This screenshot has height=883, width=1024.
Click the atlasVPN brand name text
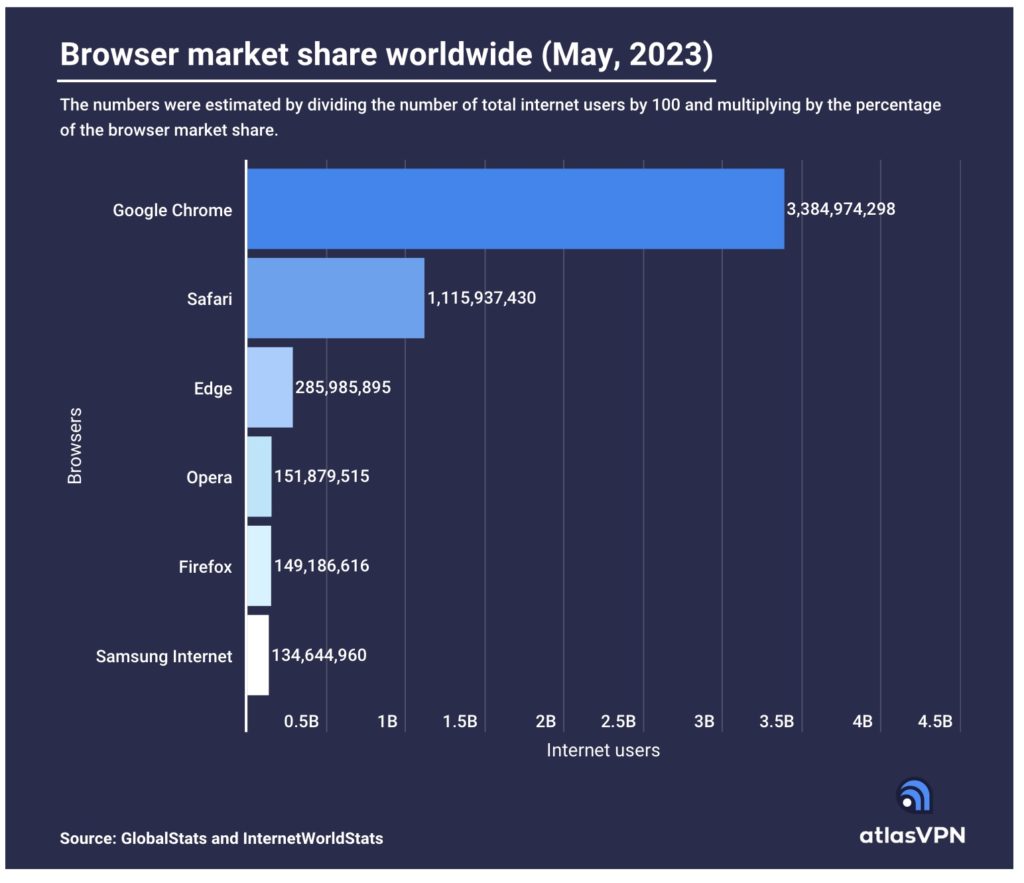[x=913, y=835]
